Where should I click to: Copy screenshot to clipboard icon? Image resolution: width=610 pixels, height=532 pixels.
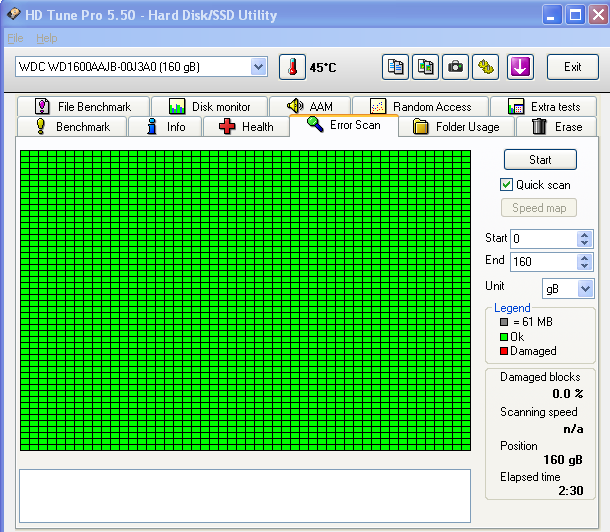[425, 67]
